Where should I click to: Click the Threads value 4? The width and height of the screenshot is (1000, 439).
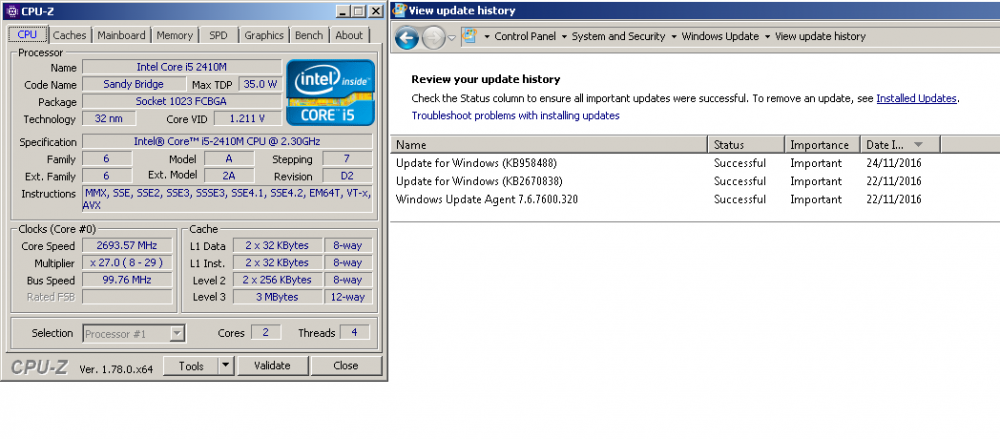click(x=354, y=332)
